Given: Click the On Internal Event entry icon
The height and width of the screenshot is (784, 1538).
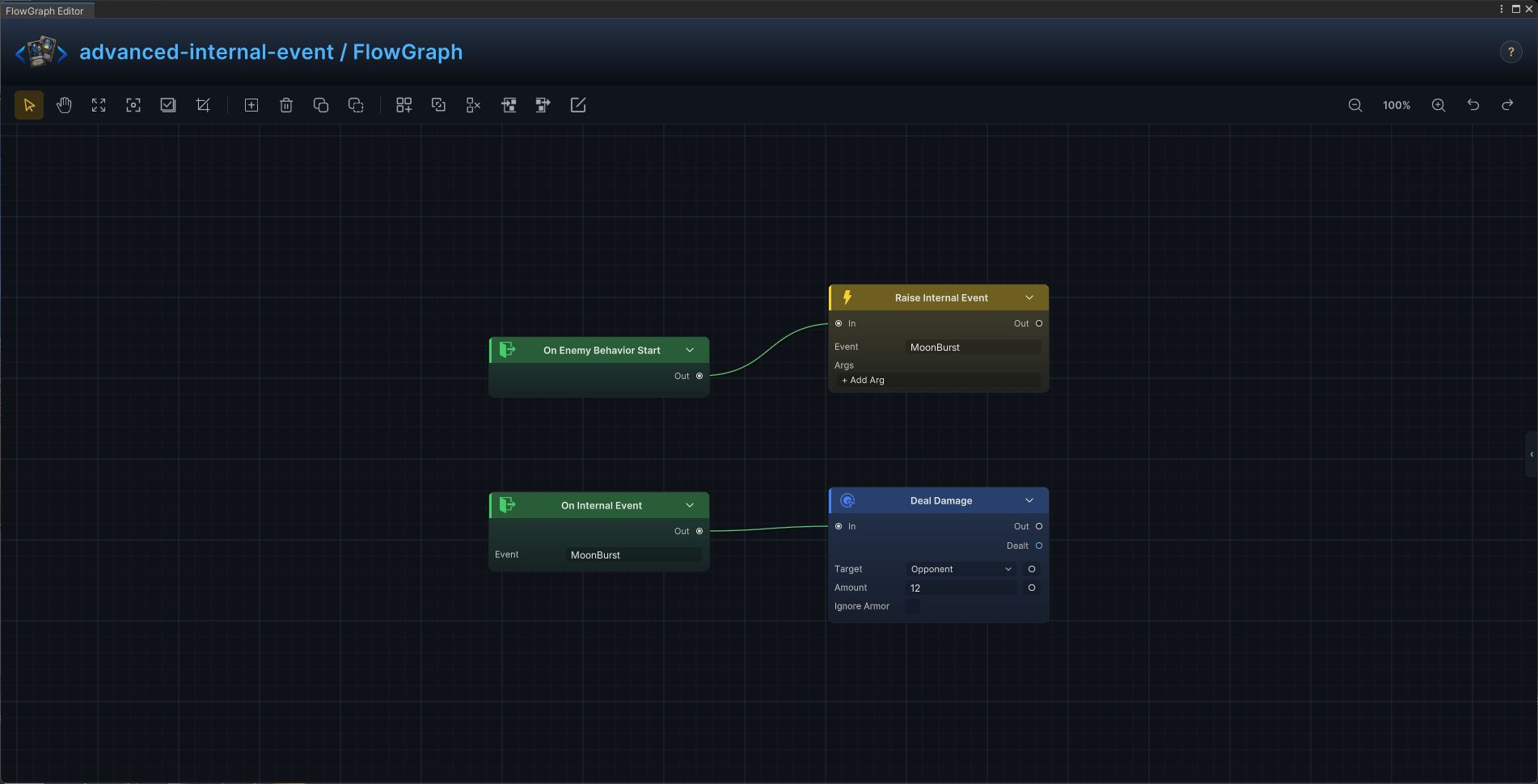Looking at the screenshot, I should tap(508, 505).
